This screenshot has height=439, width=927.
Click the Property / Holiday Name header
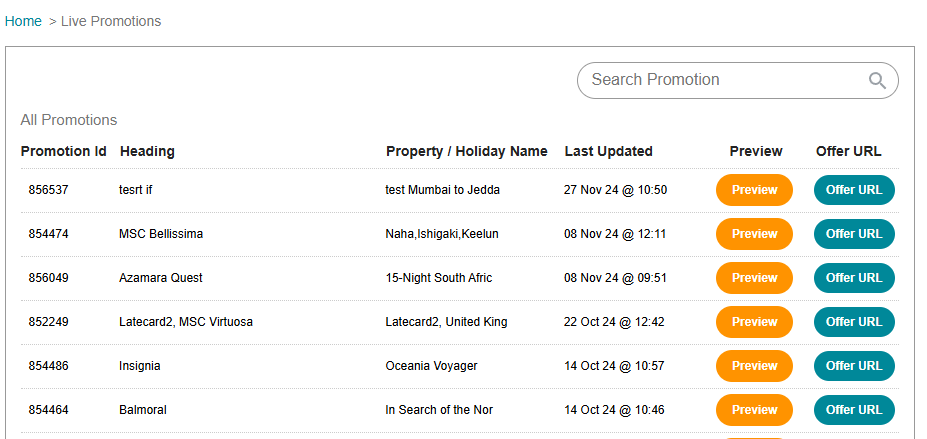pyautogui.click(x=466, y=152)
